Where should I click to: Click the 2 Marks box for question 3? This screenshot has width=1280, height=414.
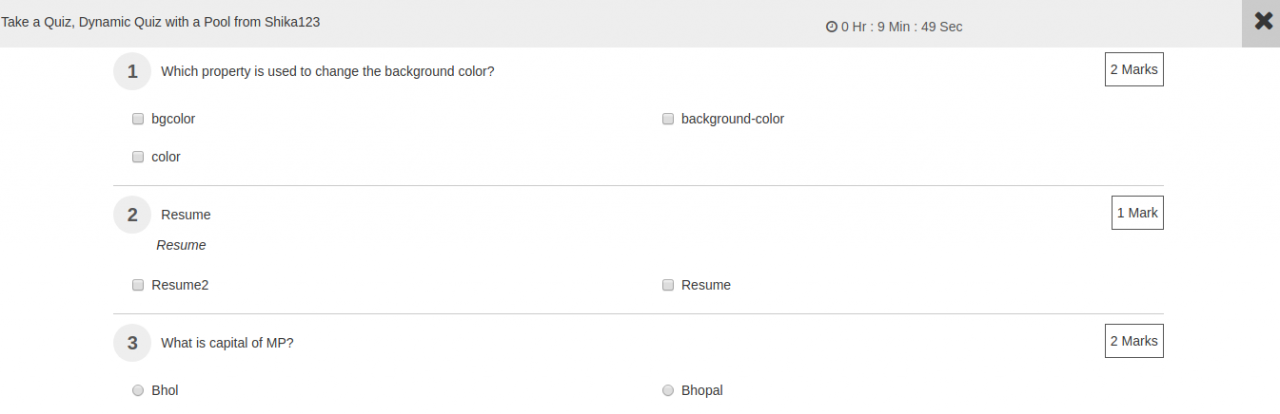pyautogui.click(x=1134, y=341)
